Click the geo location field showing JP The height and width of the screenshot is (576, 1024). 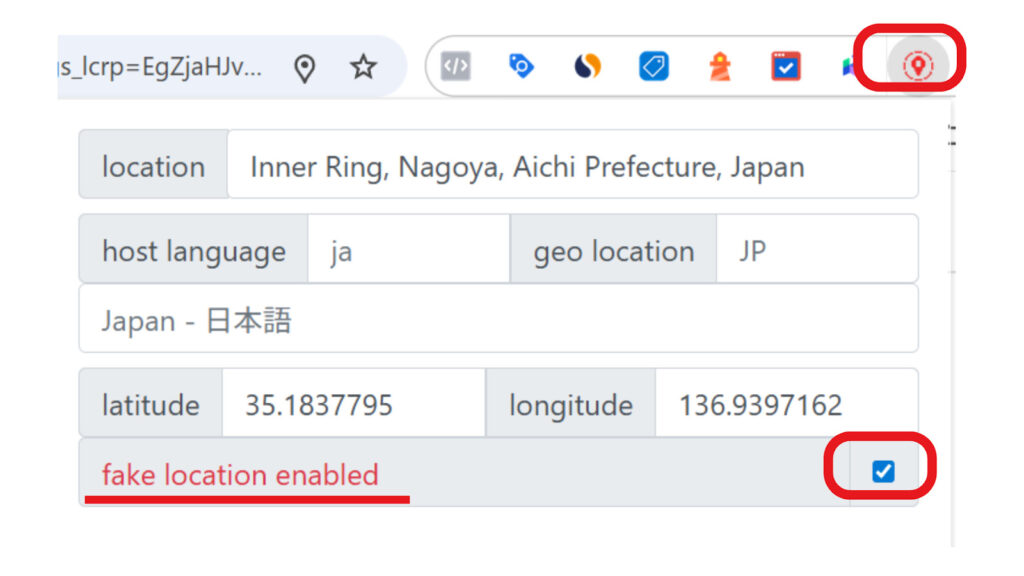[816, 250]
